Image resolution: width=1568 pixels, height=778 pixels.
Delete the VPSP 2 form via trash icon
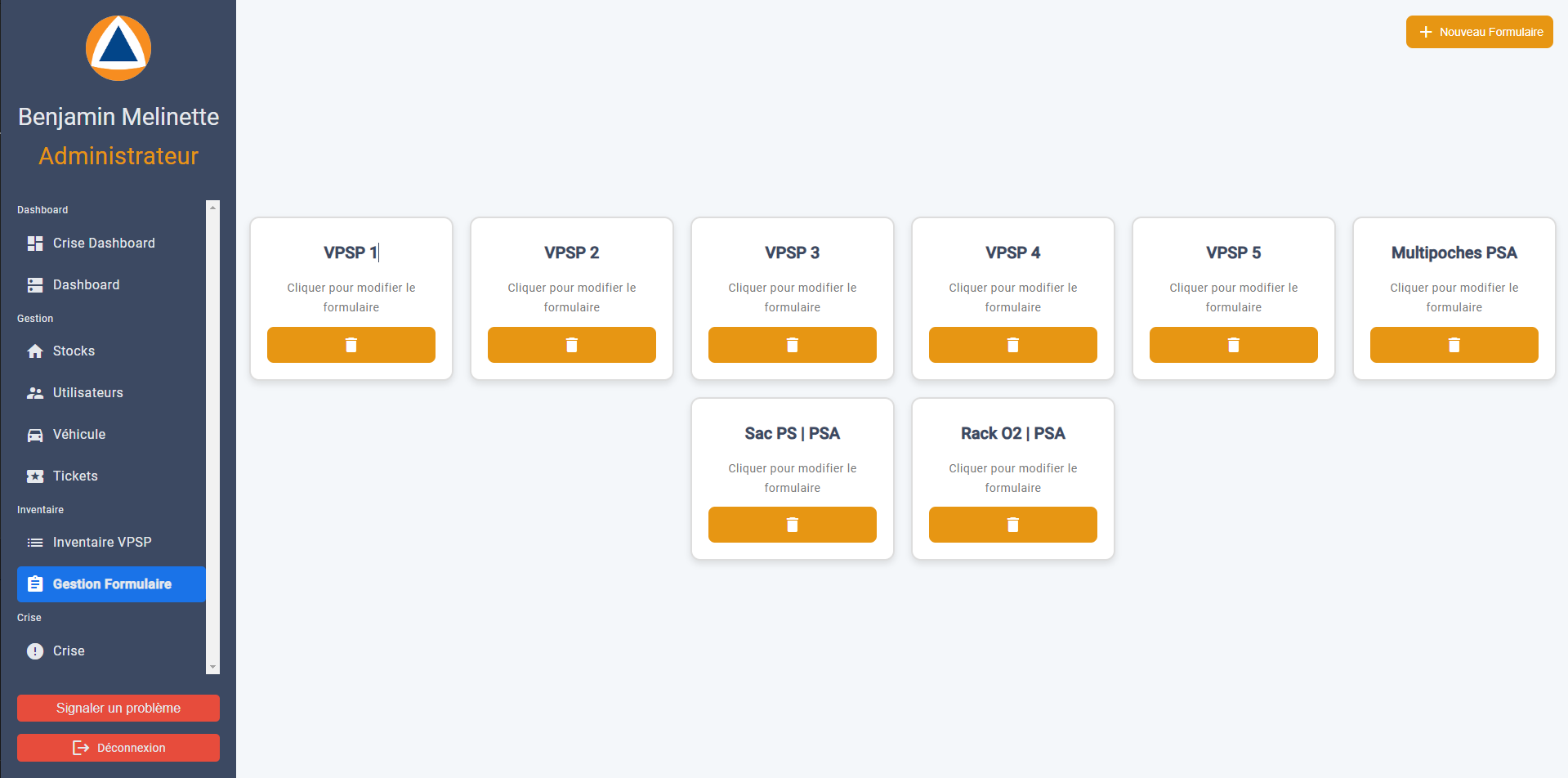(x=571, y=345)
